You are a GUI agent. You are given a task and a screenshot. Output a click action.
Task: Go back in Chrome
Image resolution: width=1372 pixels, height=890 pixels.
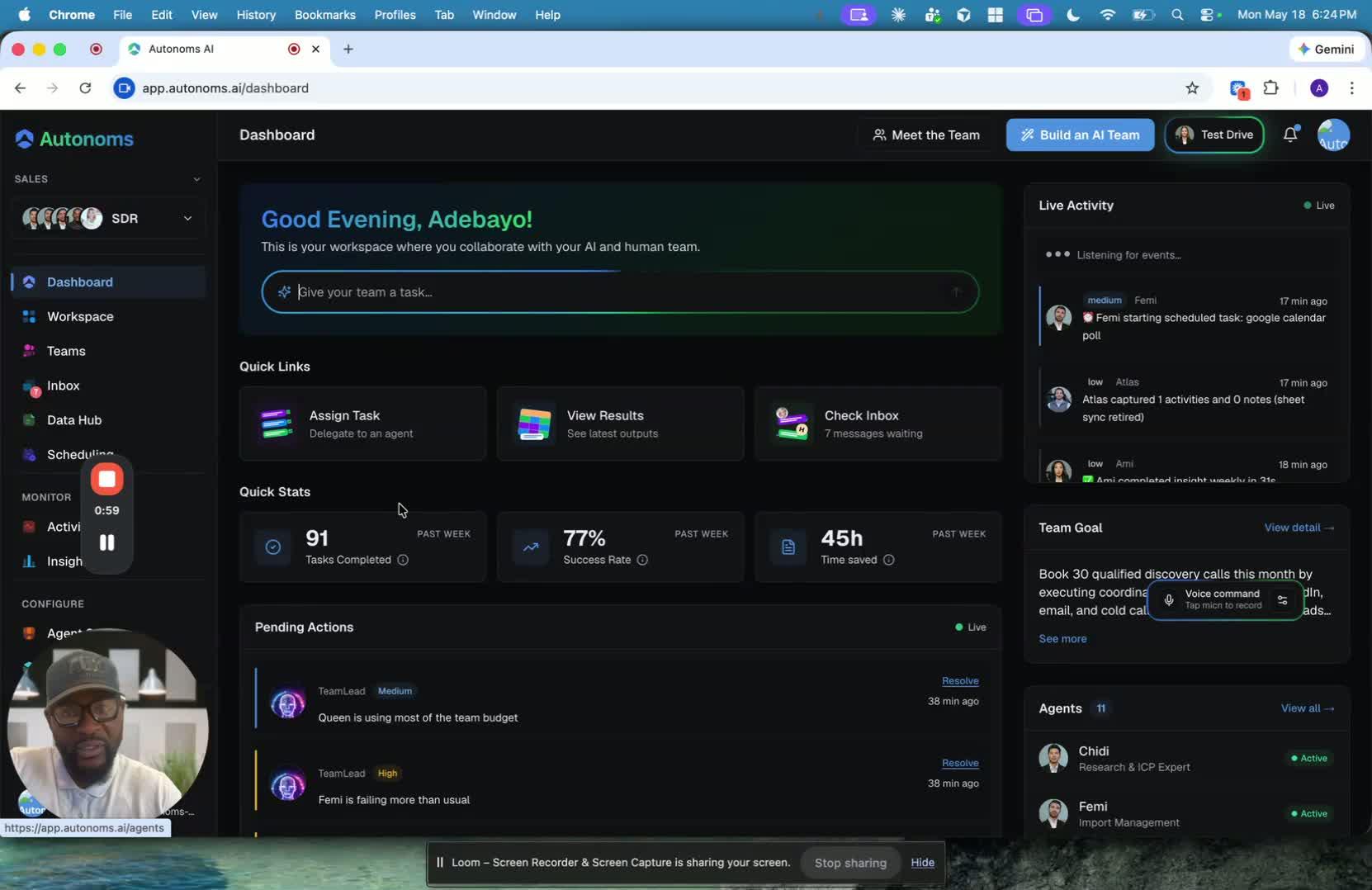pyautogui.click(x=21, y=88)
